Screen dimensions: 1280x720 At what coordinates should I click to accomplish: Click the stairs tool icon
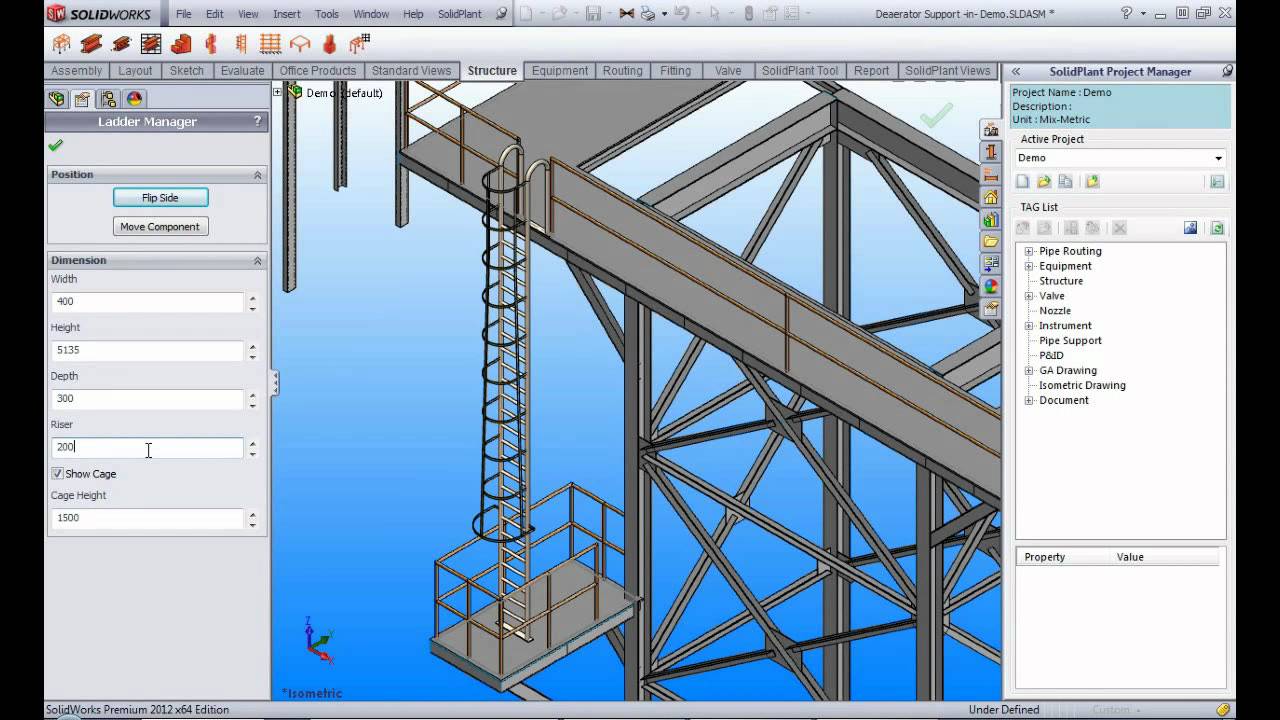181,44
